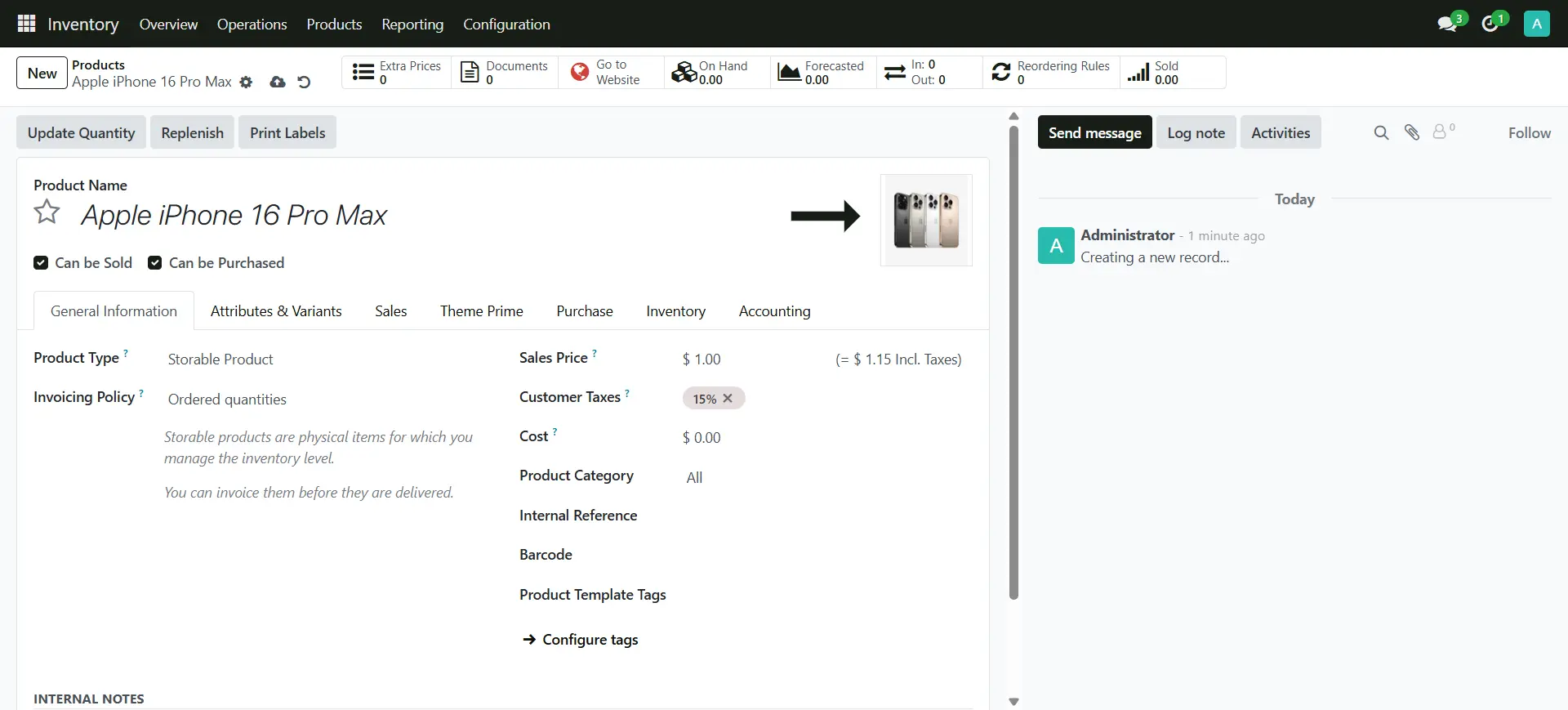Switch to the Attributes & Variants tab

(x=276, y=311)
